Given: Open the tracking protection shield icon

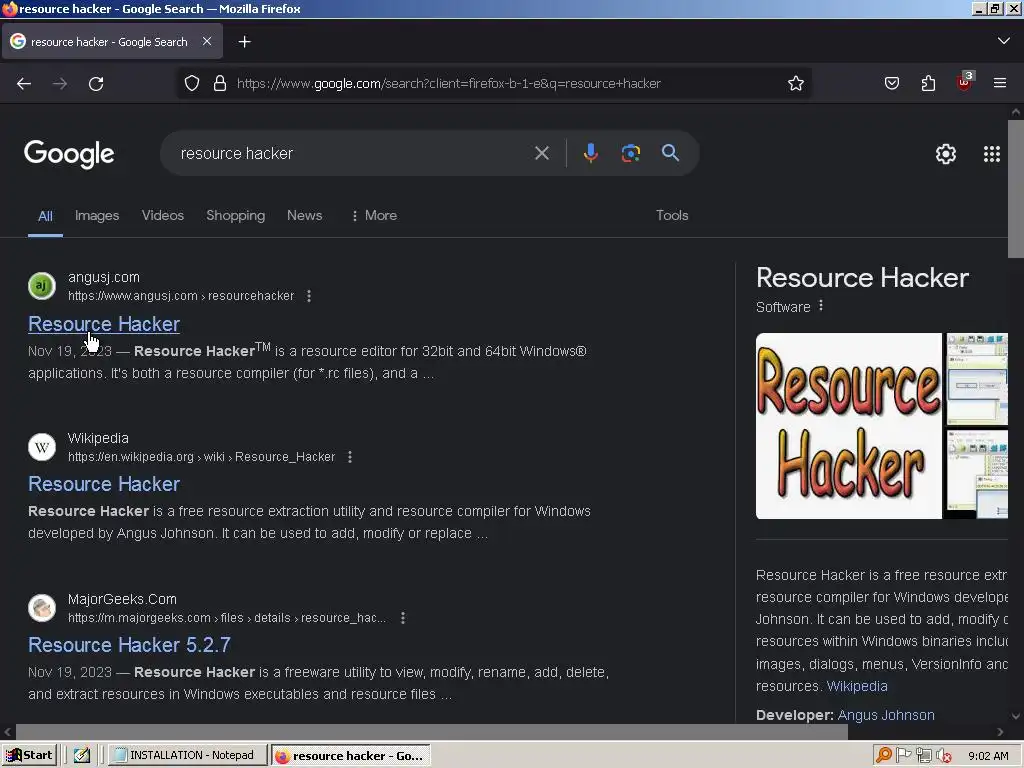Looking at the screenshot, I should click(x=191, y=84).
